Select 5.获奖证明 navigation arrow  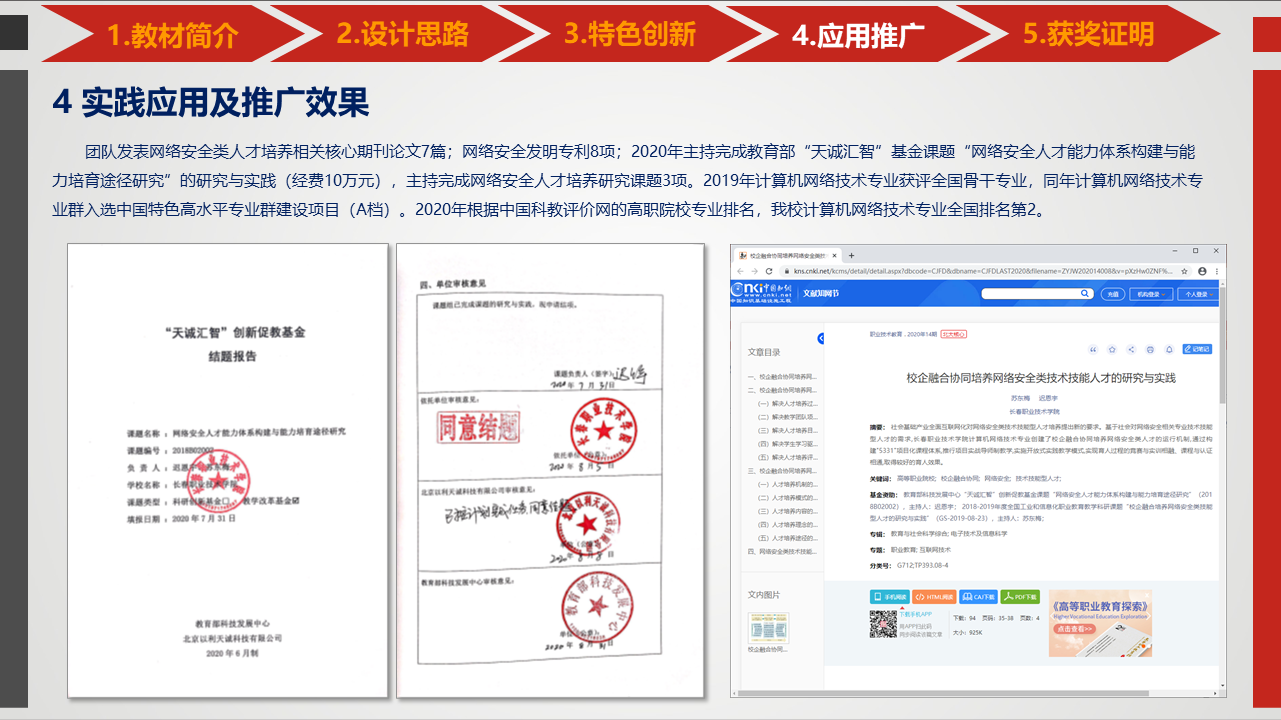(1088, 34)
